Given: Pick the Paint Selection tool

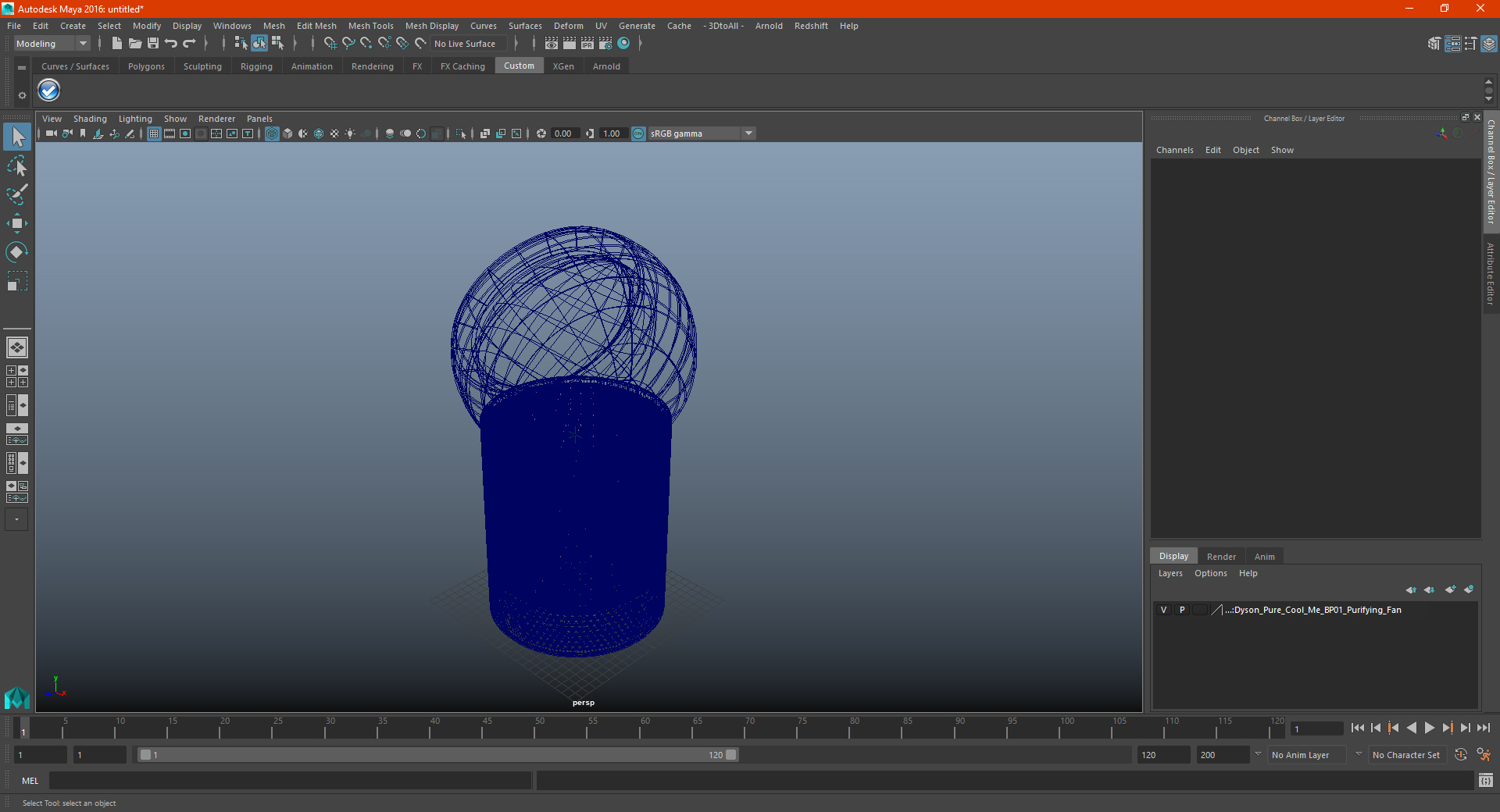Looking at the screenshot, I should click(16, 194).
